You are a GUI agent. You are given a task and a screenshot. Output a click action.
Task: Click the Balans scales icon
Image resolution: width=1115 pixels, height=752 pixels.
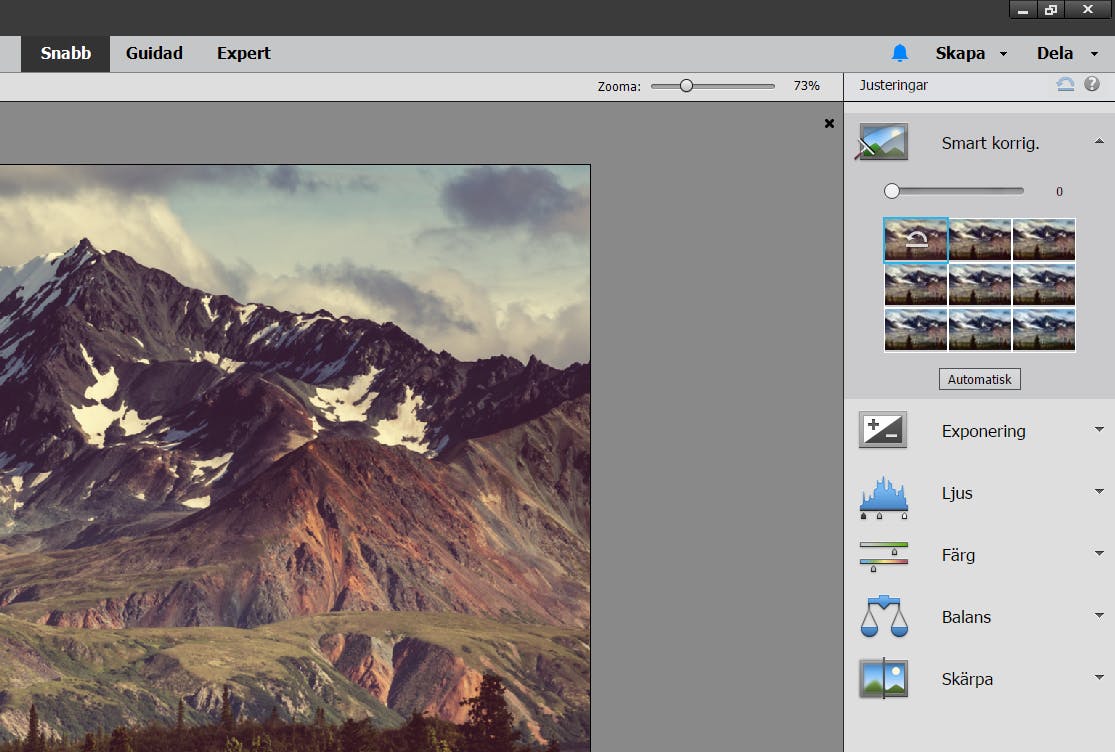tap(884, 616)
